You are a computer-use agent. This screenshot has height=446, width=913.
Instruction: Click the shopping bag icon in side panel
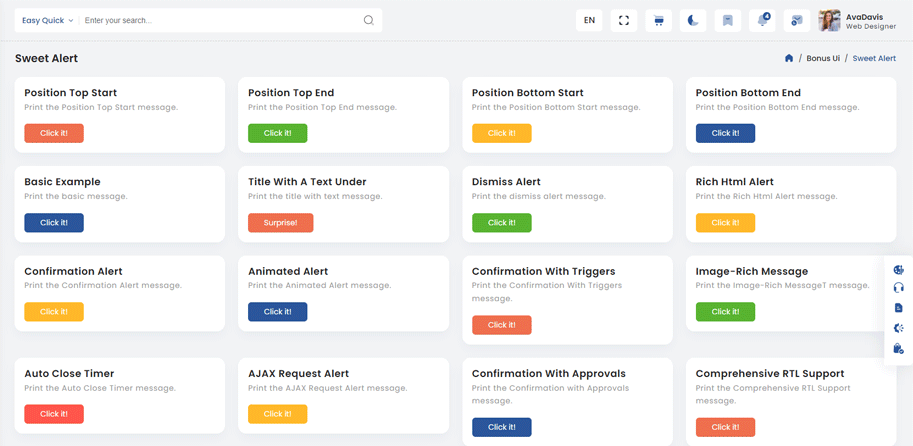coord(898,349)
